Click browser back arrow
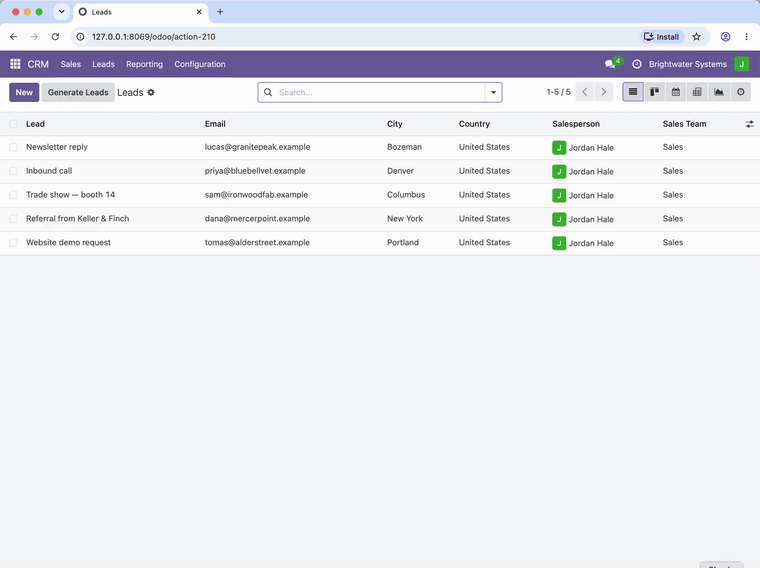This screenshot has height=568, width=760. (x=14, y=37)
